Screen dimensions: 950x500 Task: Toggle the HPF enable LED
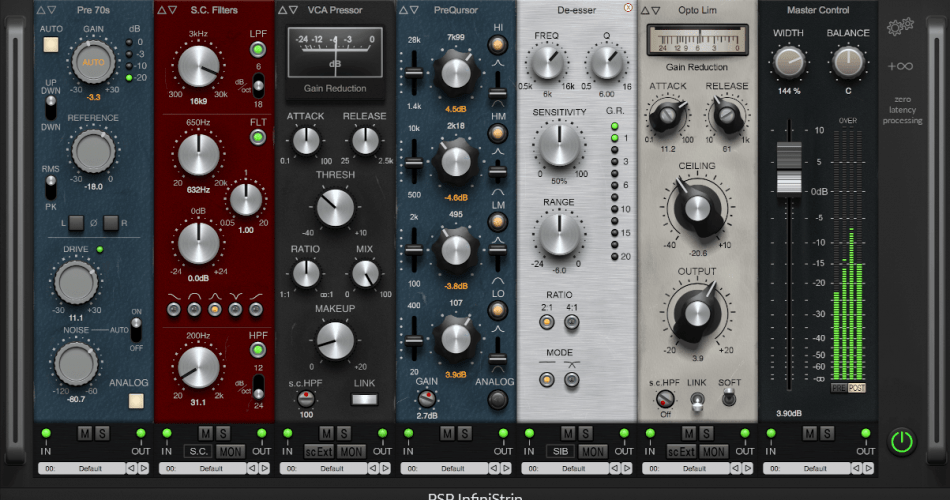pyautogui.click(x=258, y=350)
